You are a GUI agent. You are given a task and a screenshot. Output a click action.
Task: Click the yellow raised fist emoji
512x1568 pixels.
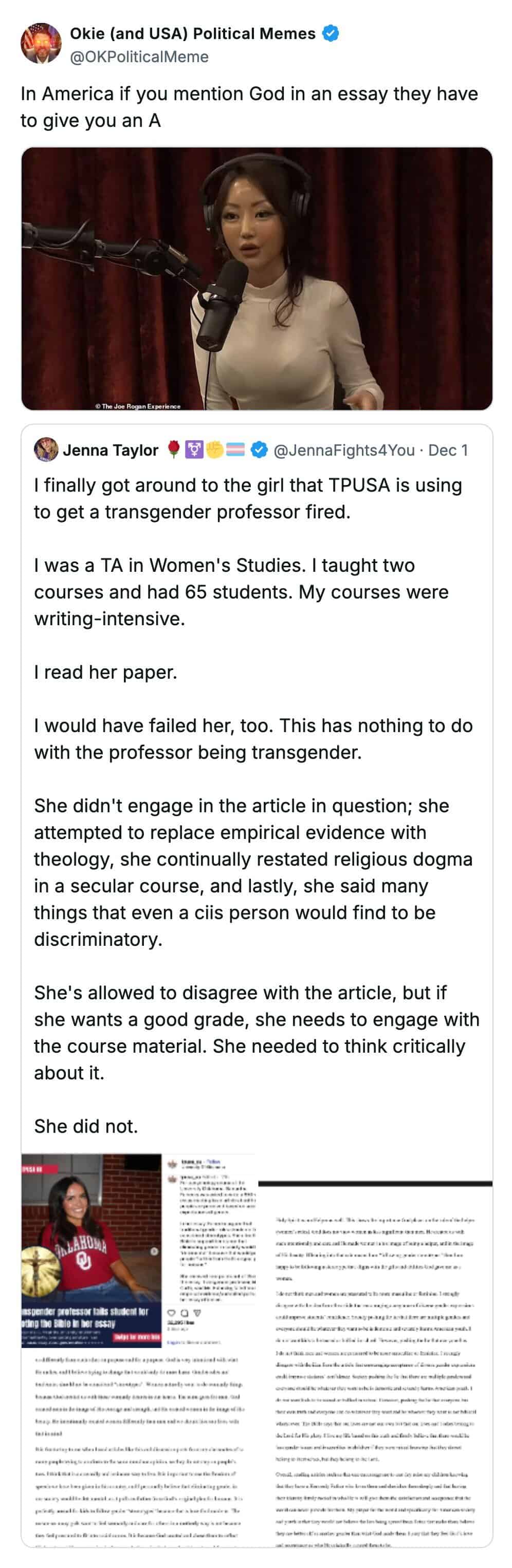click(x=214, y=450)
